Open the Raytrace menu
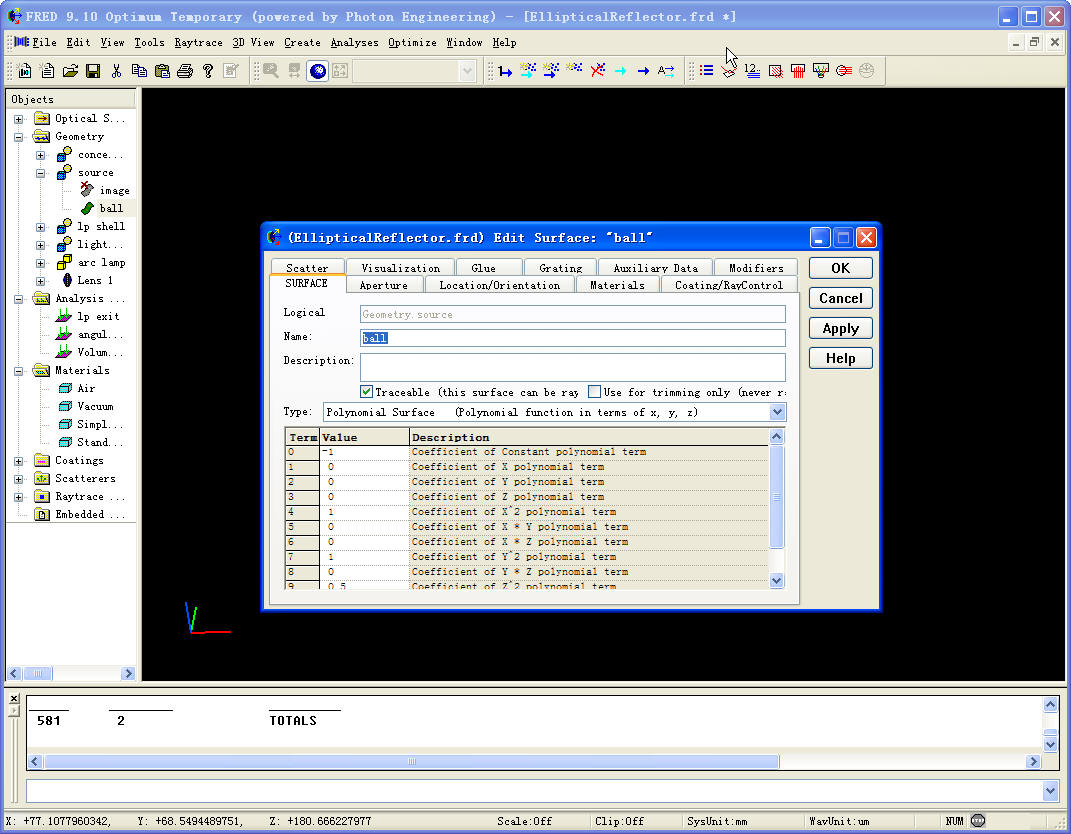 pyautogui.click(x=198, y=42)
